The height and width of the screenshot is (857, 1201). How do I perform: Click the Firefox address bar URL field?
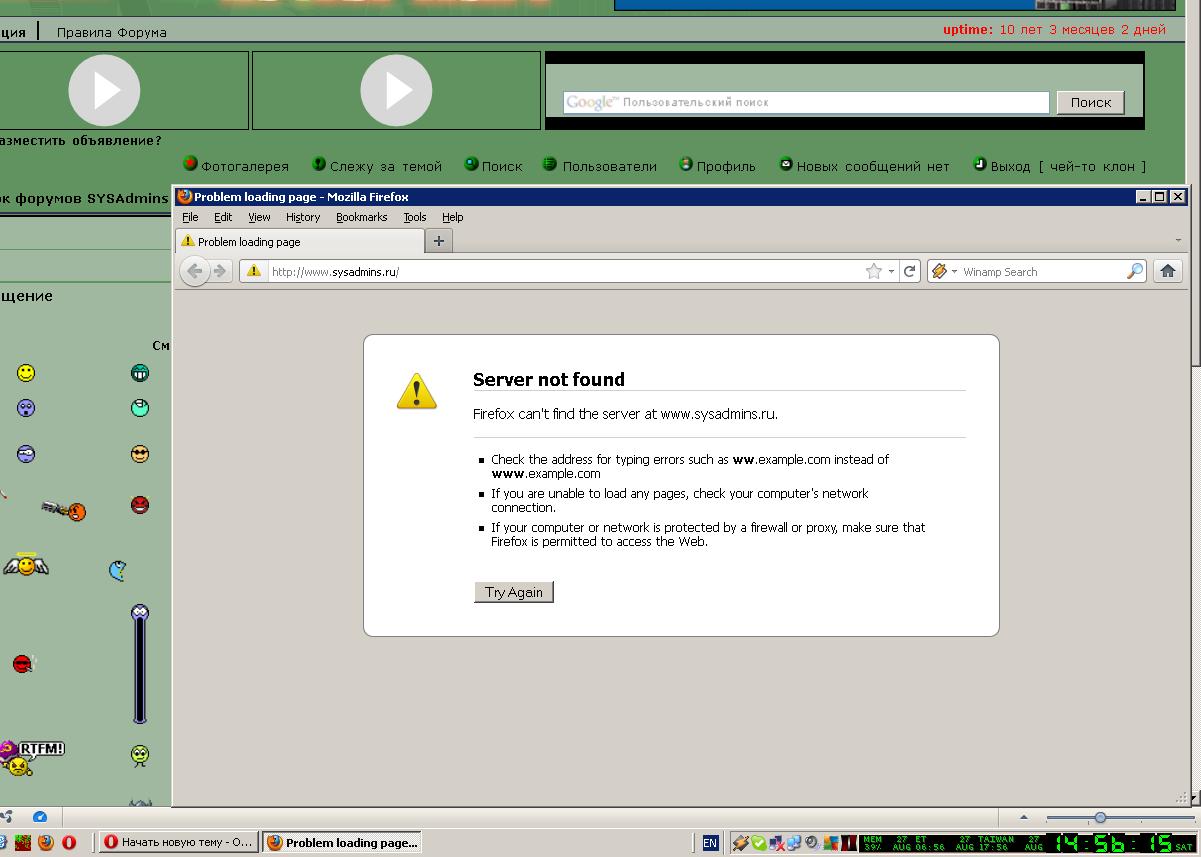click(x=565, y=271)
